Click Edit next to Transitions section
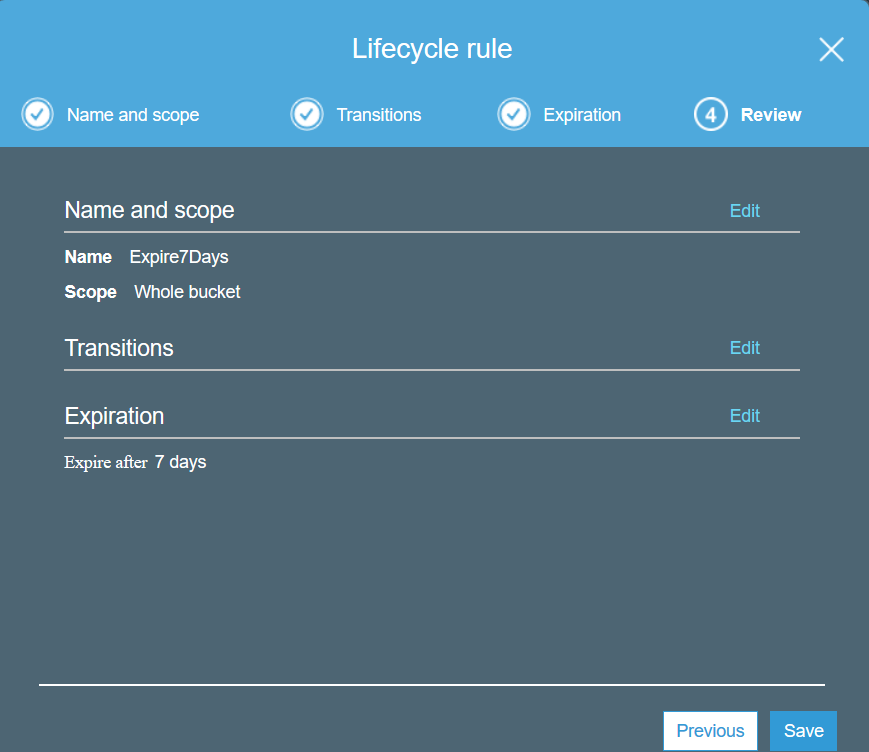 [x=744, y=348]
